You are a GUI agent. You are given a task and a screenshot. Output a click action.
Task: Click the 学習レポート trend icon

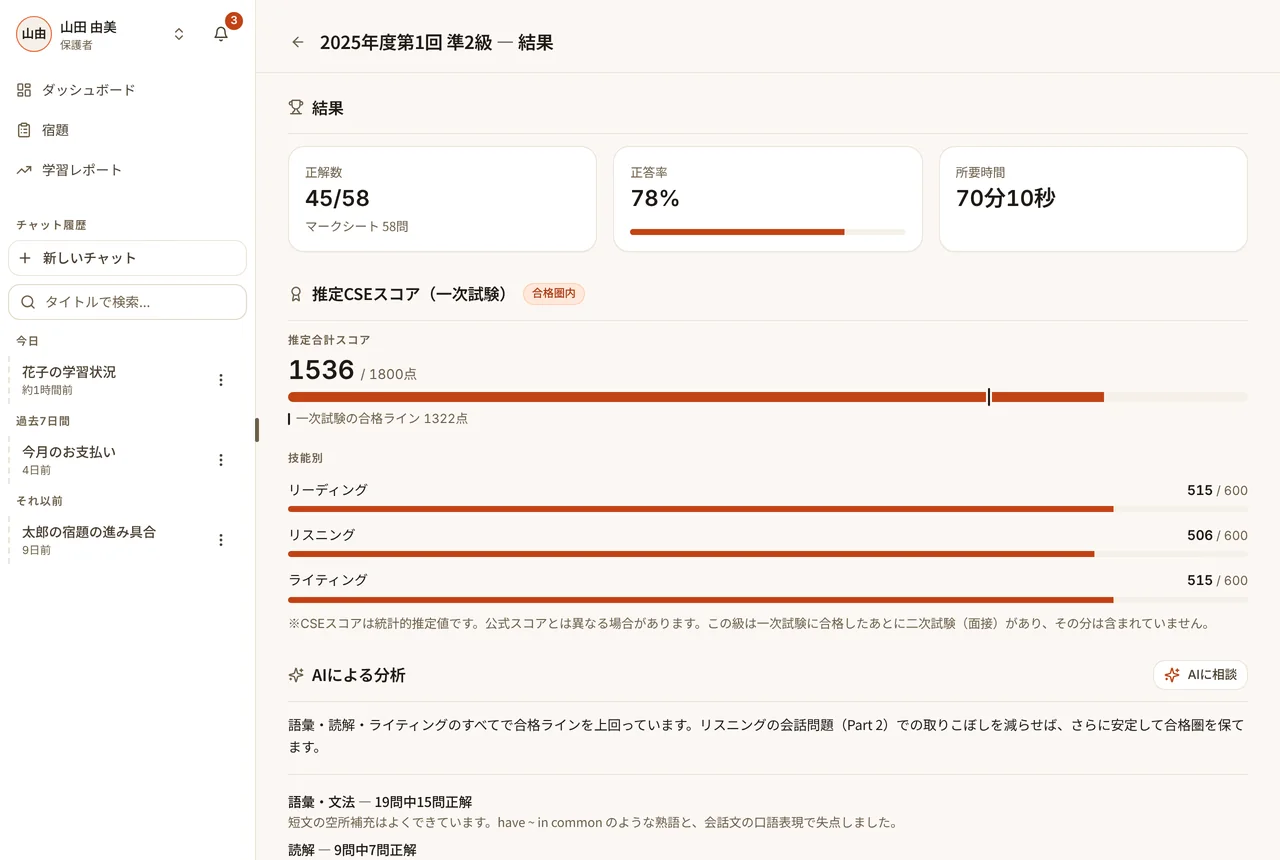pyautogui.click(x=24, y=170)
